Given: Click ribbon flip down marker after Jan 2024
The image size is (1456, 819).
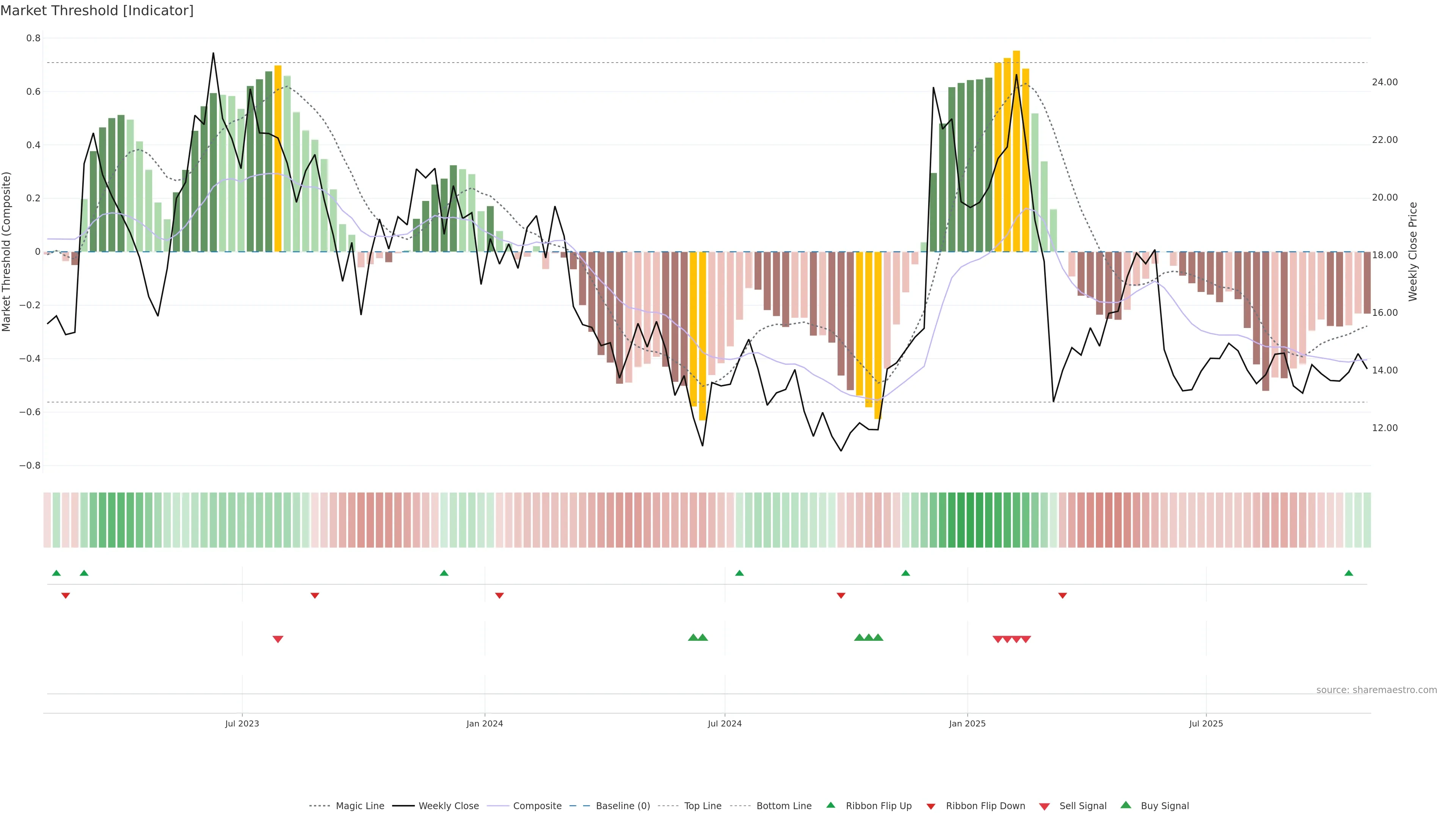Looking at the screenshot, I should 499,596.
